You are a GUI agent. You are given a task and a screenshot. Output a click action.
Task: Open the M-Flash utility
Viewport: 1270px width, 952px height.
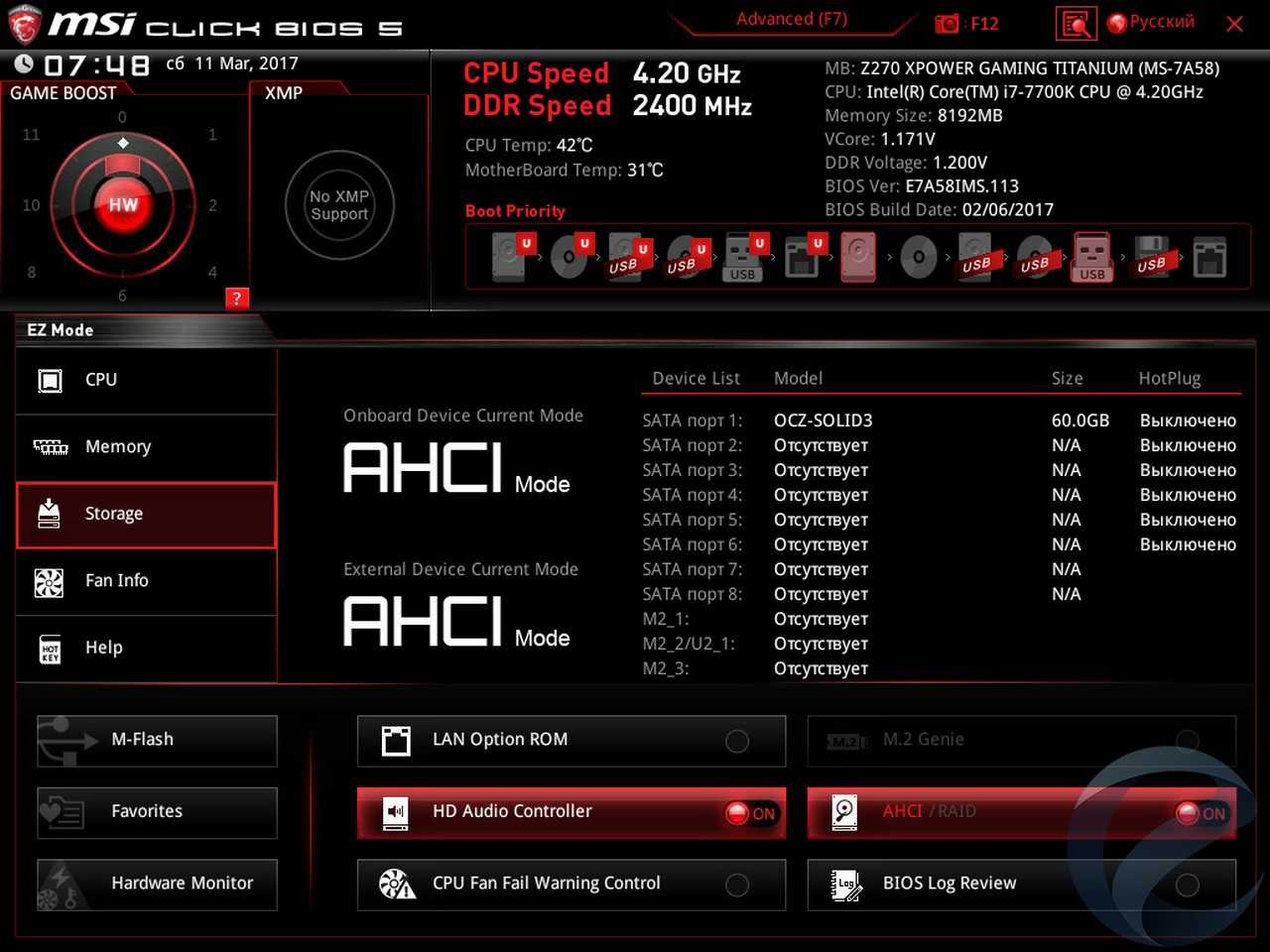pyautogui.click(x=157, y=740)
